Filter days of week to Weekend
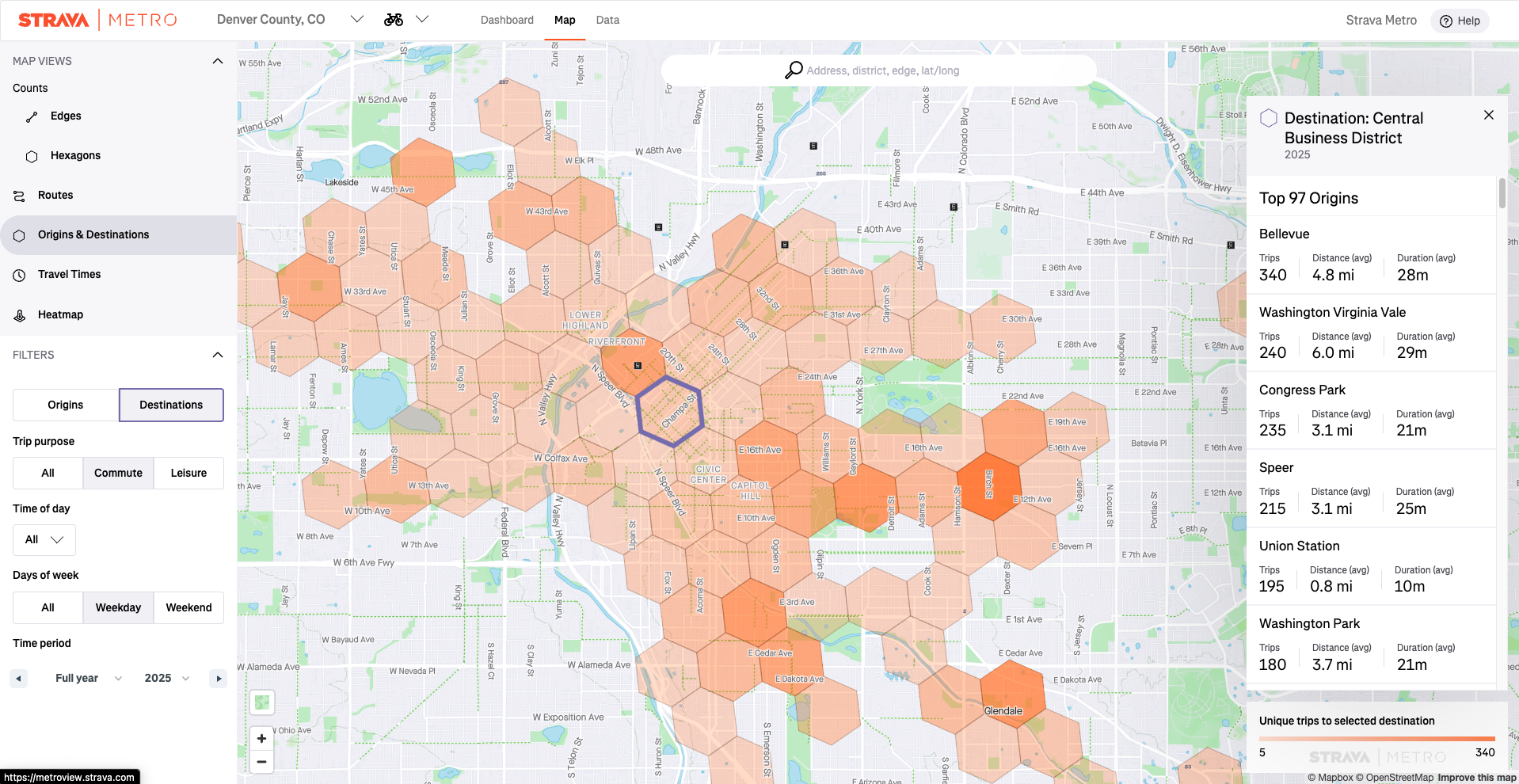The image size is (1519, 784). 188,607
